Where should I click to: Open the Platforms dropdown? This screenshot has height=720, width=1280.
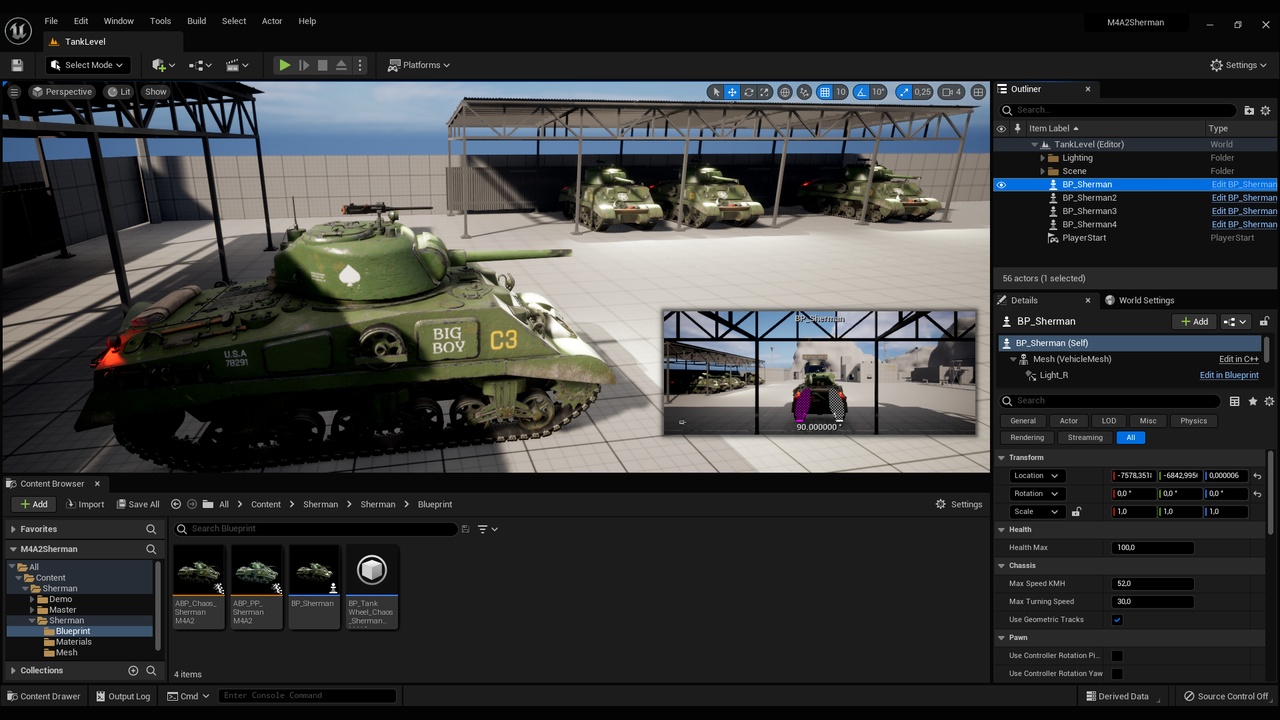(419, 65)
